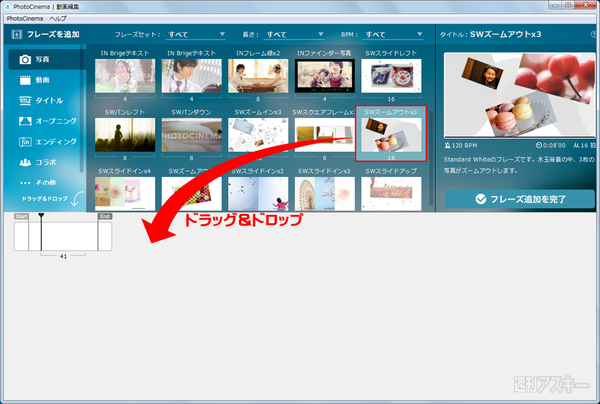Select the INフレーム線x2 phrase thumbnail
The image size is (600, 404).
point(258,76)
